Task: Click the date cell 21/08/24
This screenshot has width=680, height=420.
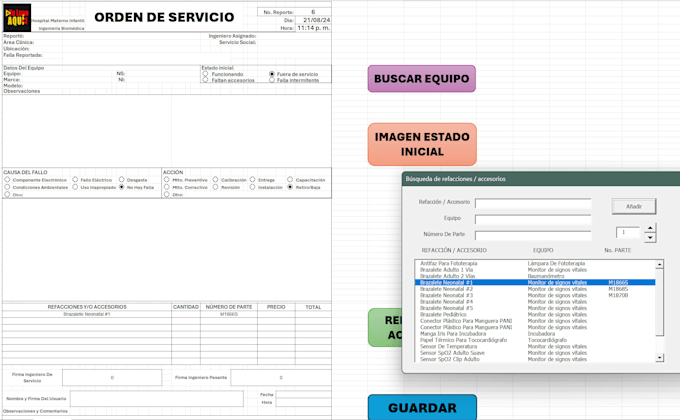Action: [313, 20]
